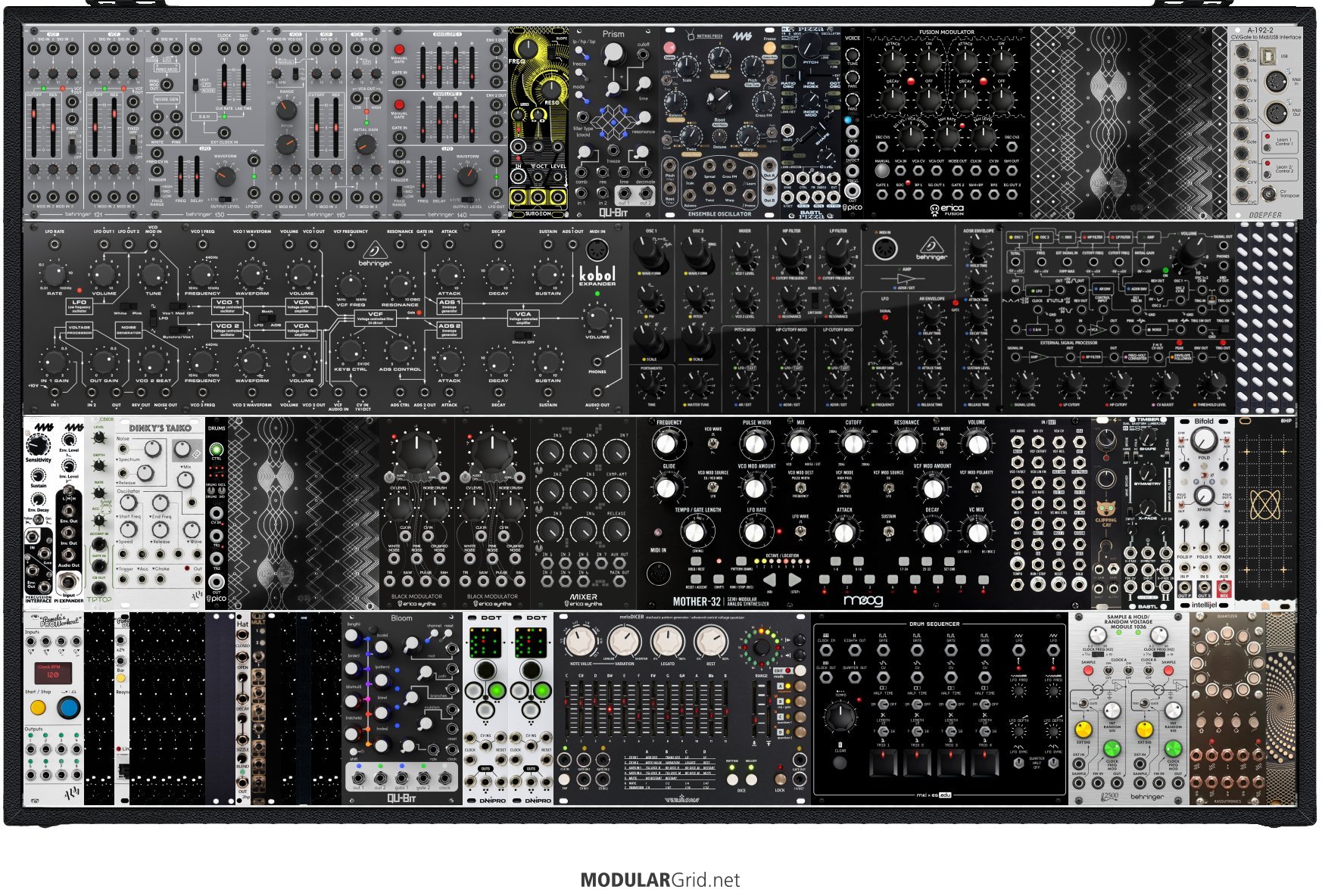
Task: Click the TEMPO knob on Drum Sequencer
Action: click(839, 715)
